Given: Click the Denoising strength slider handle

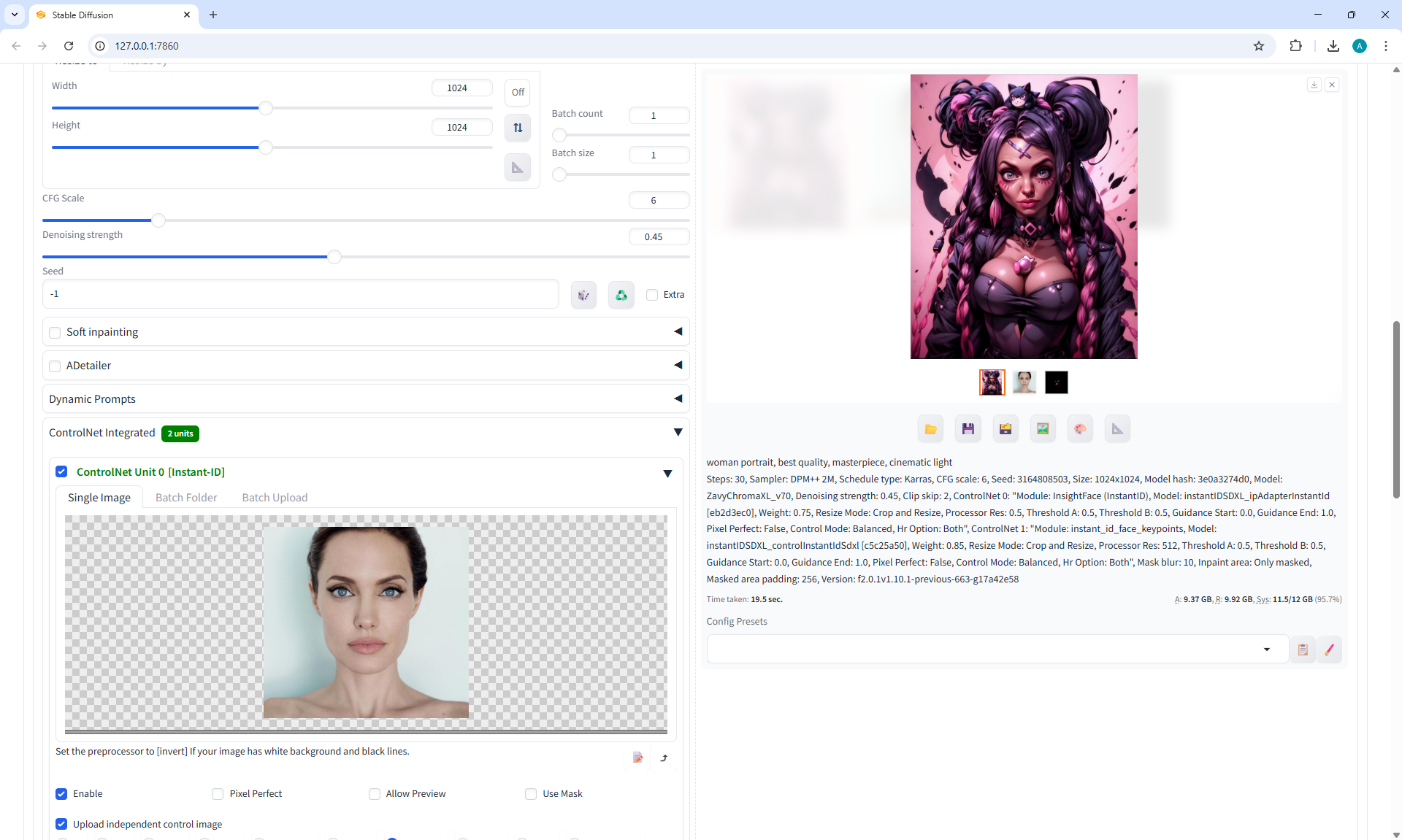Looking at the screenshot, I should pyautogui.click(x=334, y=257).
